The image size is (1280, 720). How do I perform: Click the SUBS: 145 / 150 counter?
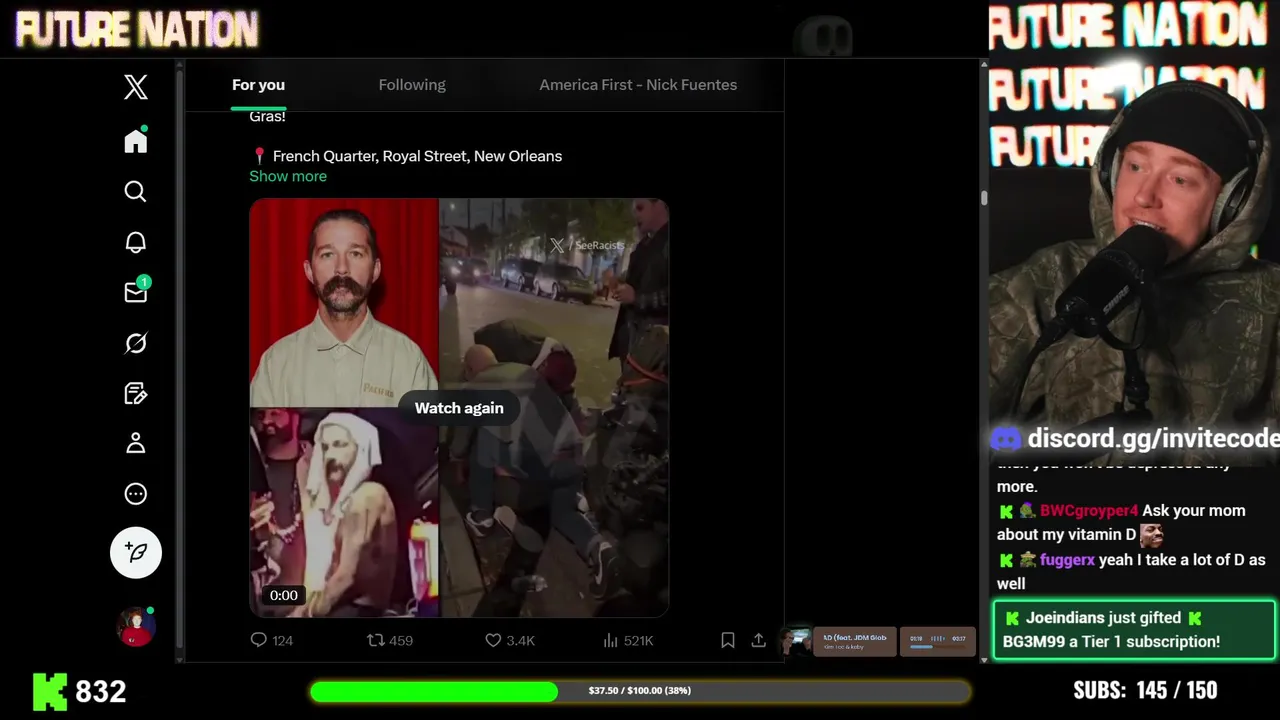(x=1145, y=690)
